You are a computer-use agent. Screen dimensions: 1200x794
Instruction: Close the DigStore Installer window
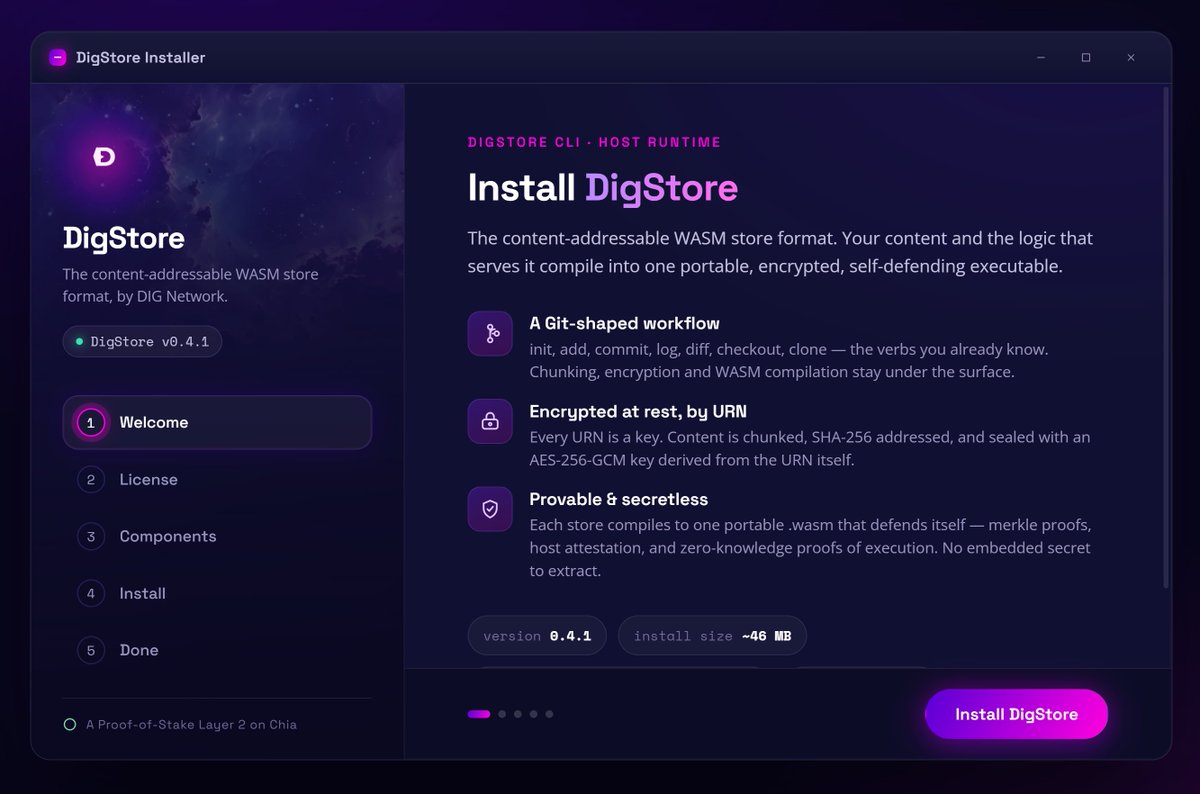click(1131, 58)
